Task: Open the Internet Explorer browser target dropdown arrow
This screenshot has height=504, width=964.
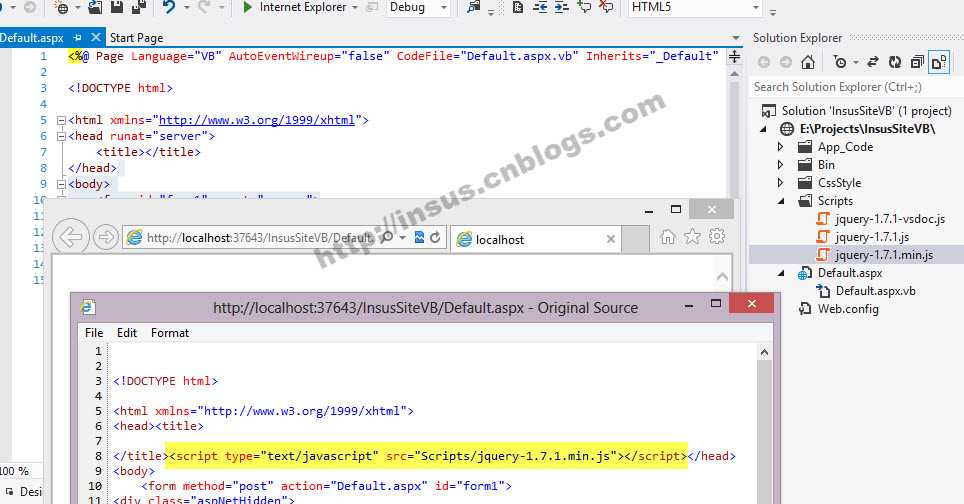Action: (355, 7)
